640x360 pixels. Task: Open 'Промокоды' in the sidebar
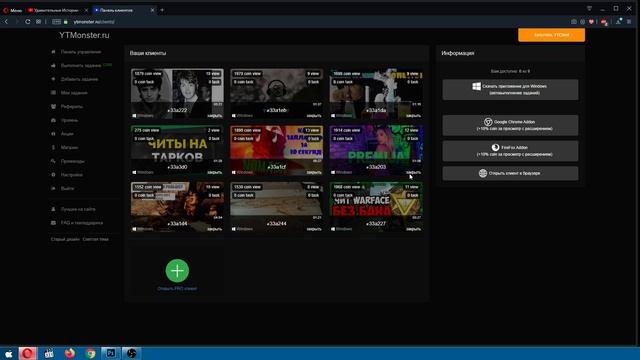pos(73,161)
